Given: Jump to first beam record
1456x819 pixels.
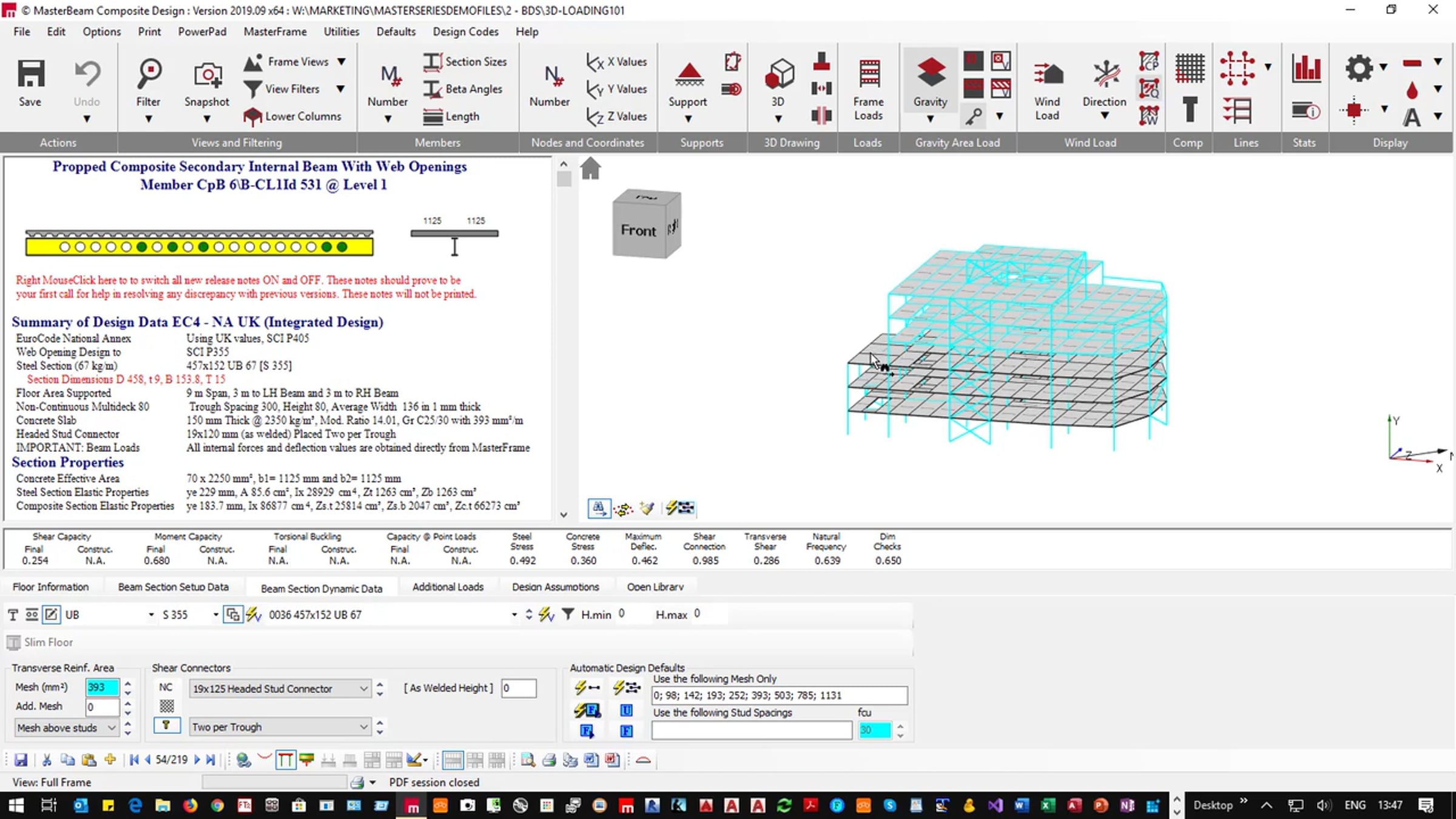Looking at the screenshot, I should [134, 760].
